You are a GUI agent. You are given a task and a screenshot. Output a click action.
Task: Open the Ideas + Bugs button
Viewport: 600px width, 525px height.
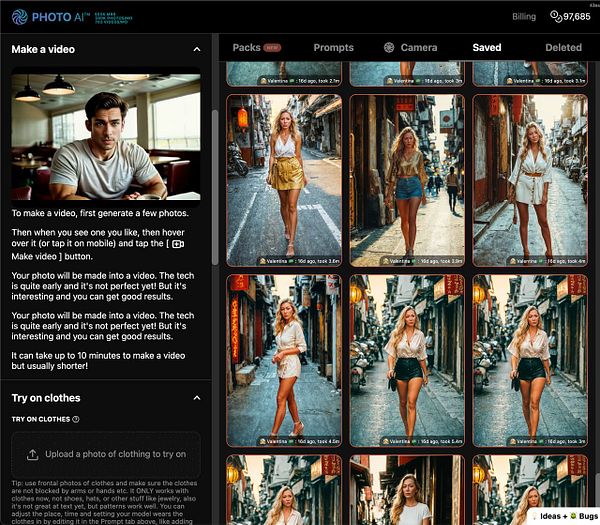pos(565,516)
